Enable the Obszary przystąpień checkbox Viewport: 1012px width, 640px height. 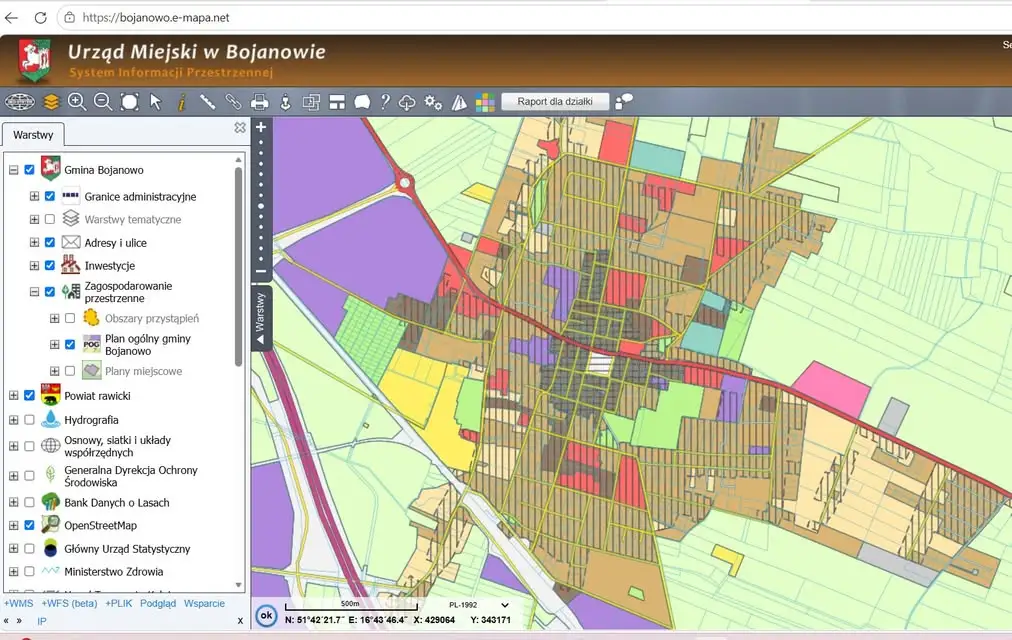point(70,318)
